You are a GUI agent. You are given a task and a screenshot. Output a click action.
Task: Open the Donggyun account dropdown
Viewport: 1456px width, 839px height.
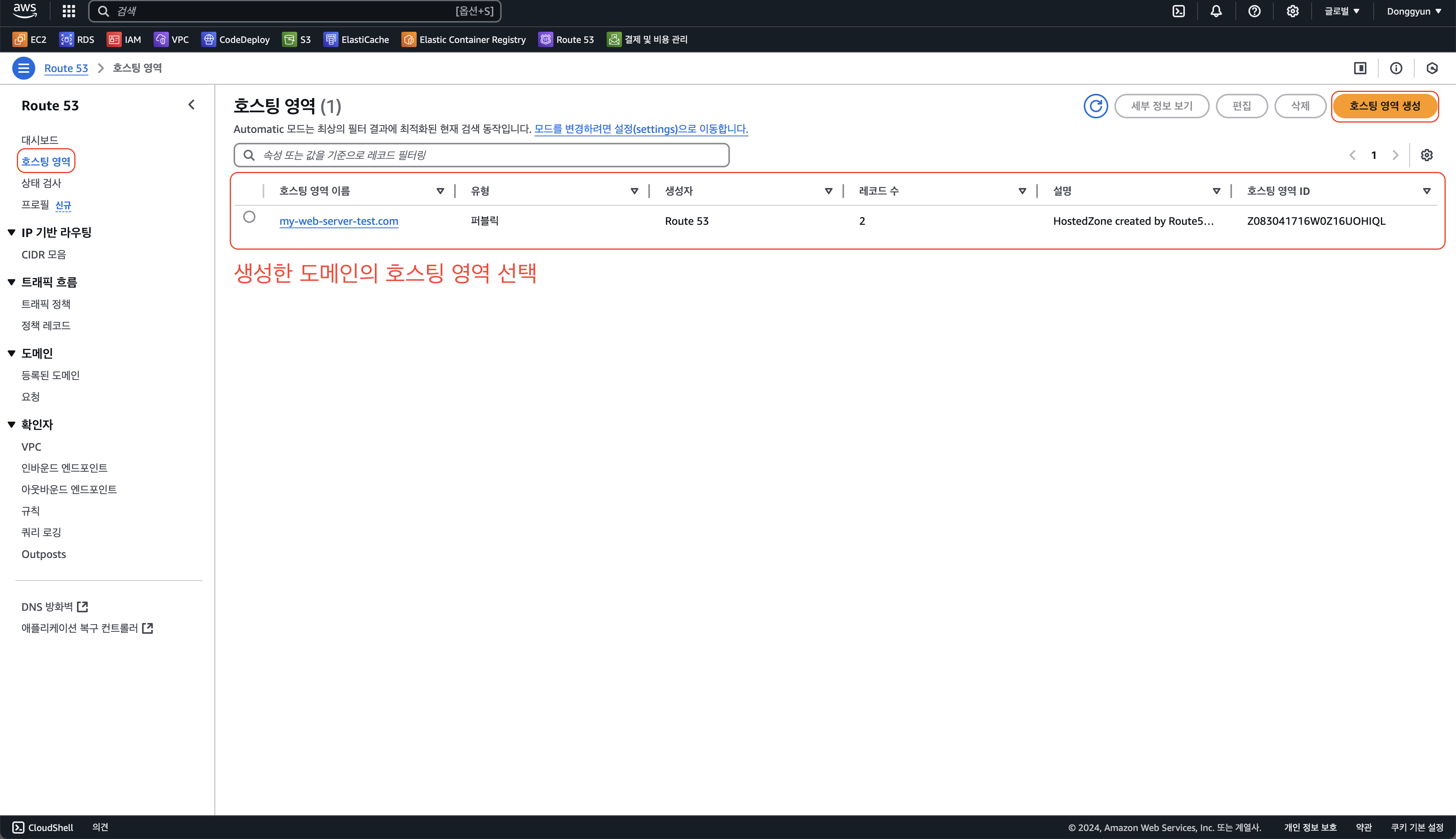pyautogui.click(x=1413, y=11)
